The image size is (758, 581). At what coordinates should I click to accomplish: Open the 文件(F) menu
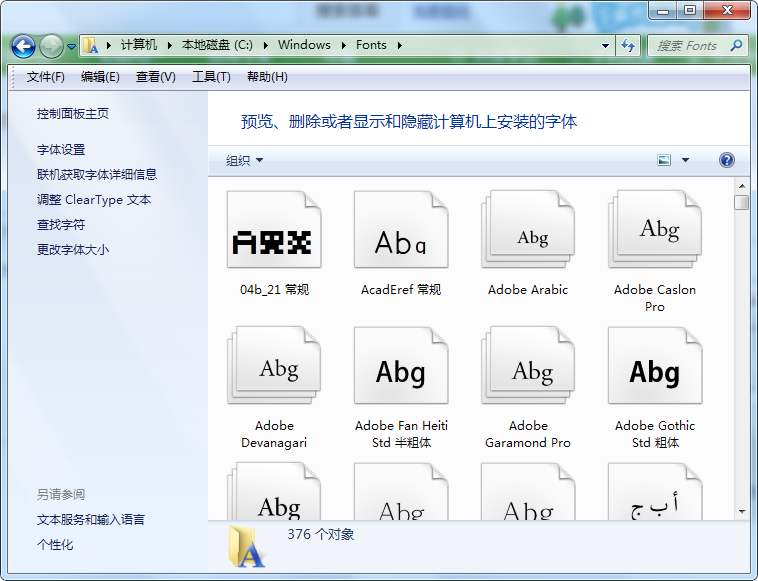(x=45, y=77)
